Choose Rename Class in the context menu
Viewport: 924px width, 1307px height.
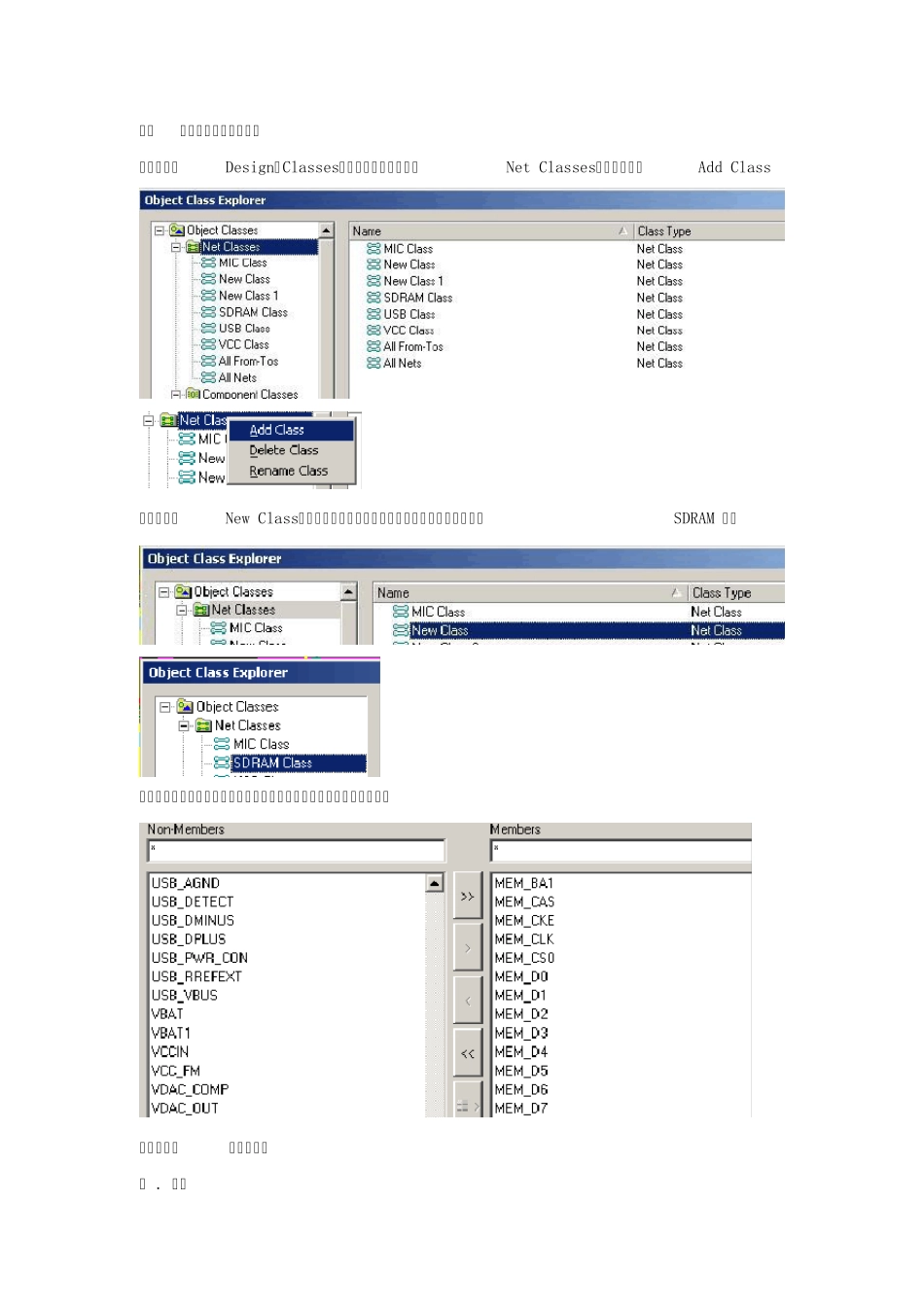click(x=288, y=471)
